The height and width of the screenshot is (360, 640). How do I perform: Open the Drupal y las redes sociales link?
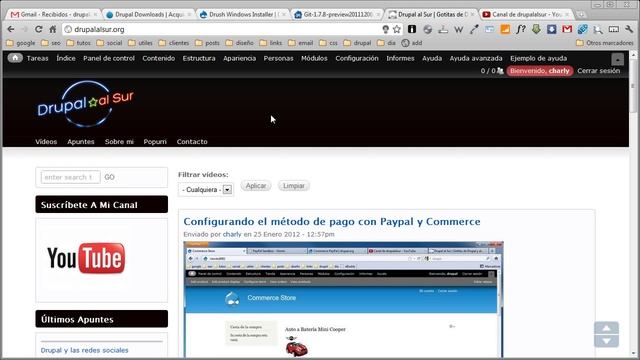pyautogui.click(x=84, y=350)
